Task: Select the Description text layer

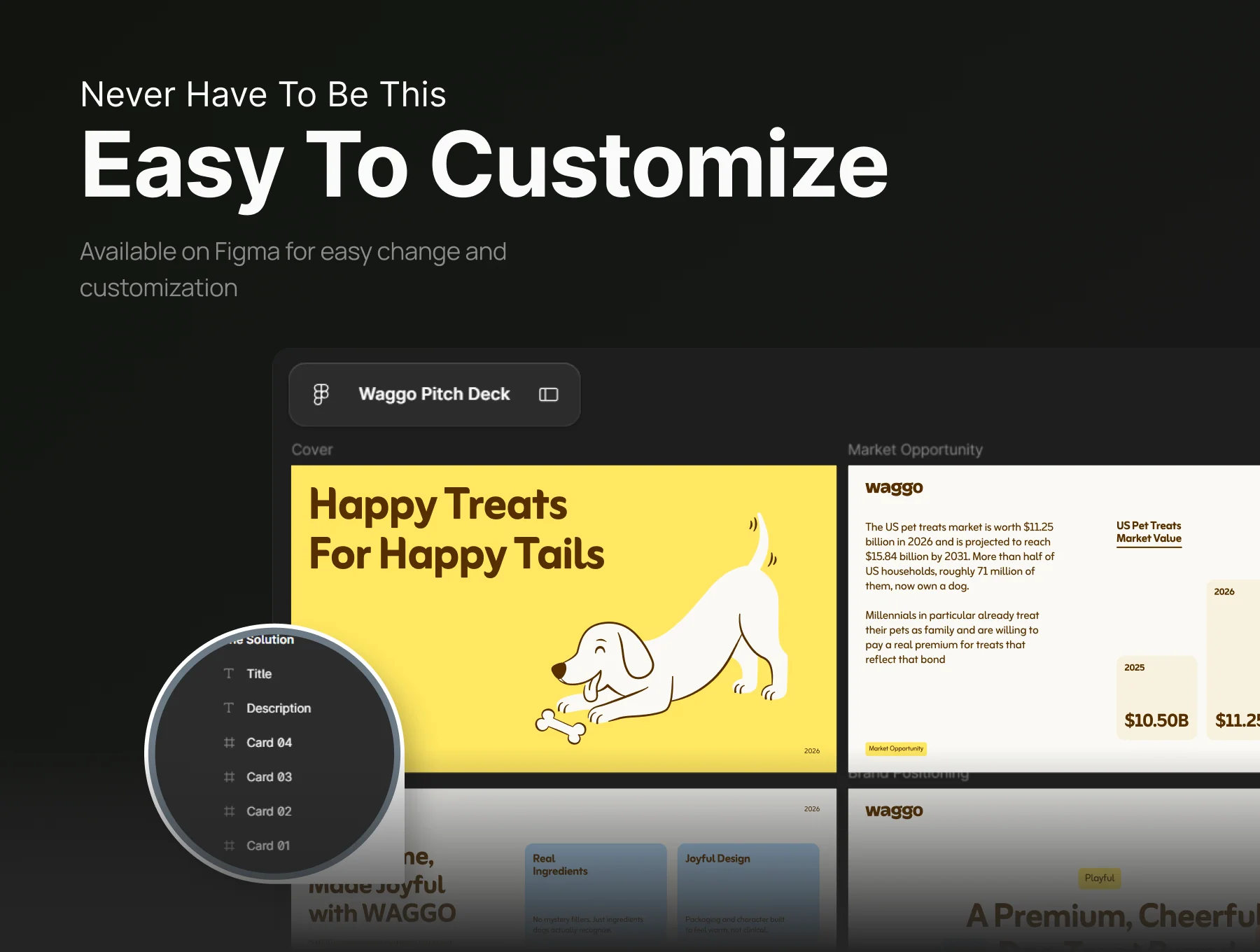Action: [279, 708]
